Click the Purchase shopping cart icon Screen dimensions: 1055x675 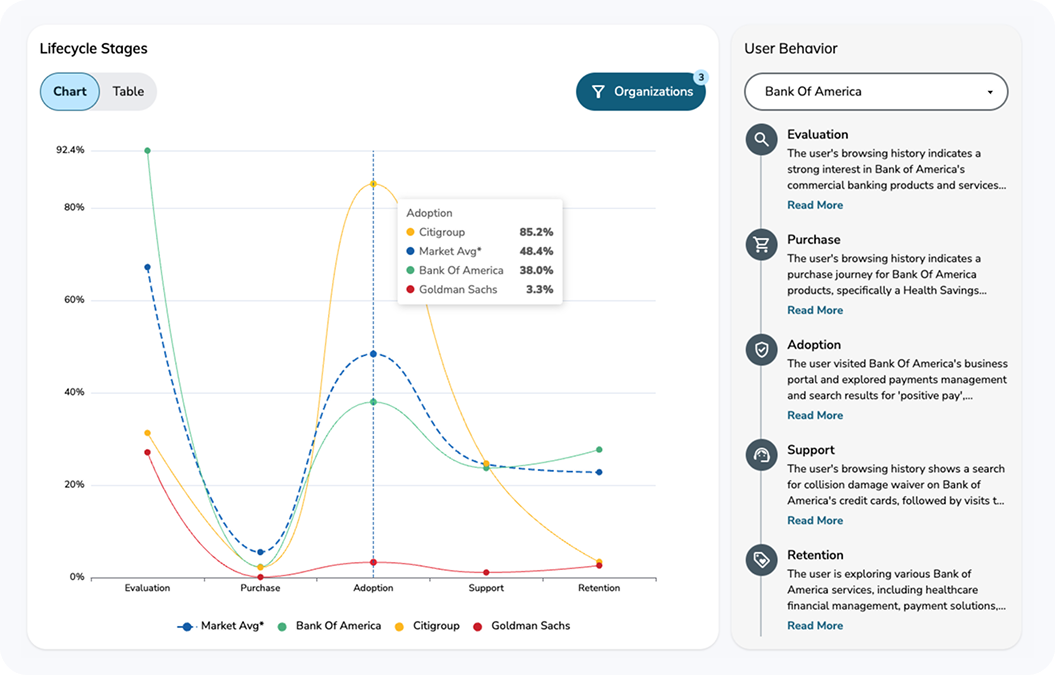click(x=761, y=245)
